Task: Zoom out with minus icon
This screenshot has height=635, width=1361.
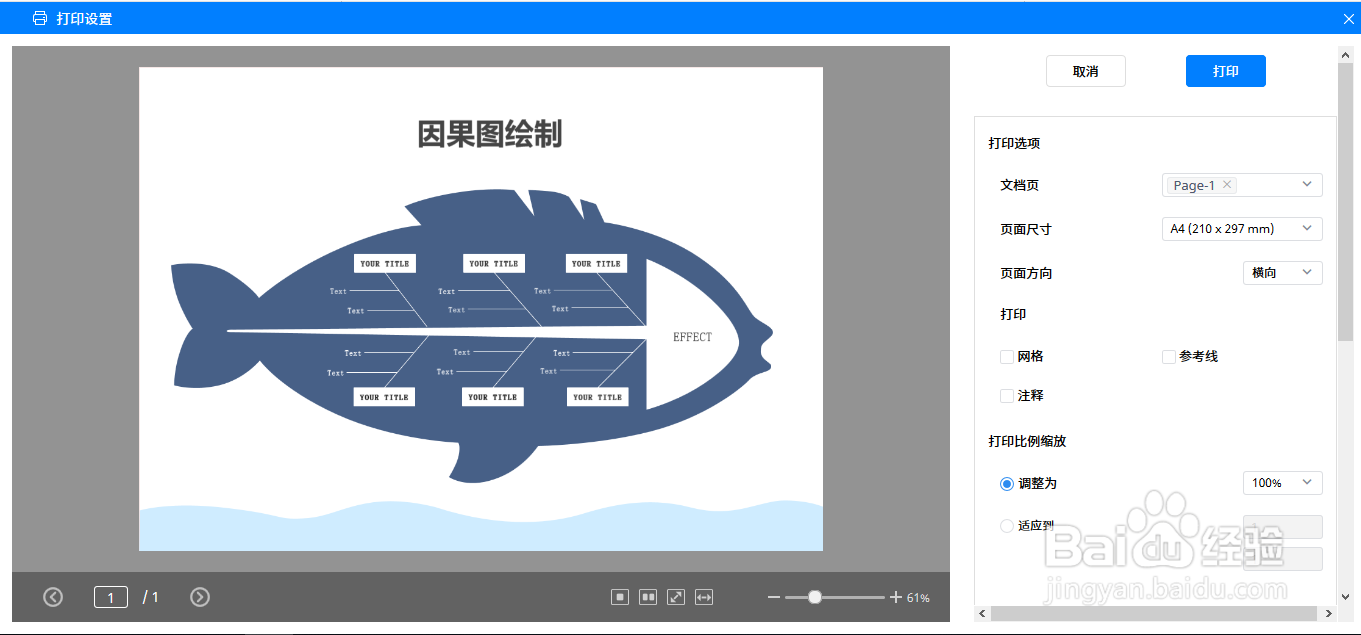Action: (773, 597)
